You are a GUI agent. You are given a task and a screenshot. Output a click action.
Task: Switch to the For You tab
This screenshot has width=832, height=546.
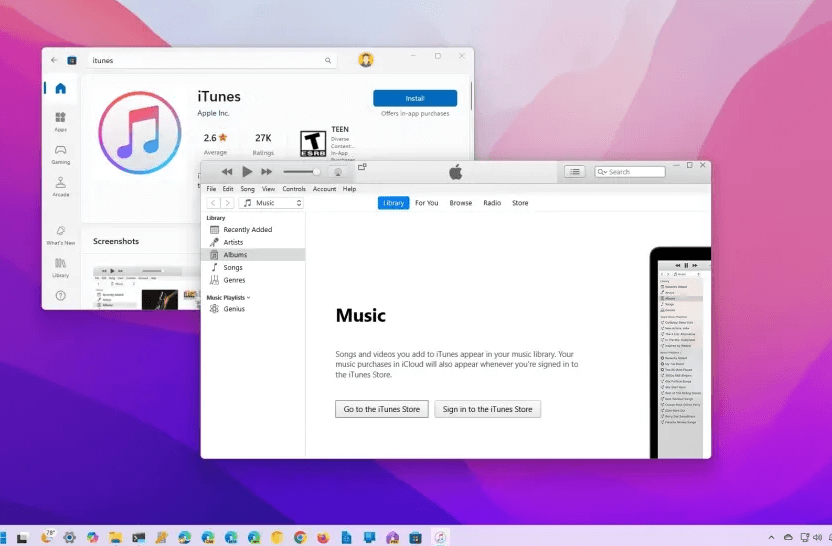pyautogui.click(x=426, y=203)
